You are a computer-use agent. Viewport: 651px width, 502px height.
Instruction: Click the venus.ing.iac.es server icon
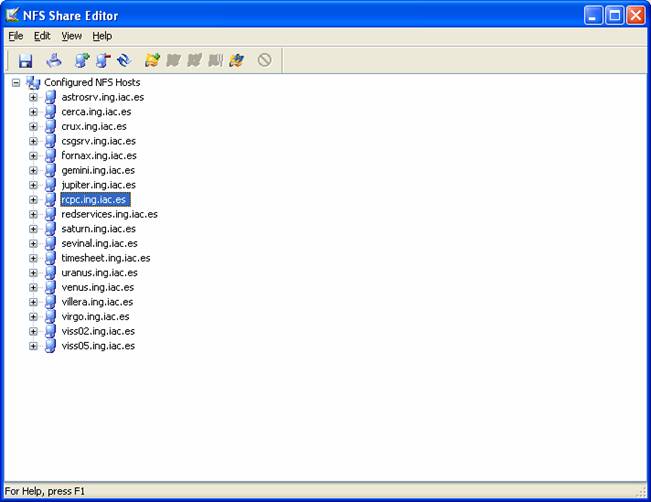click(x=50, y=287)
